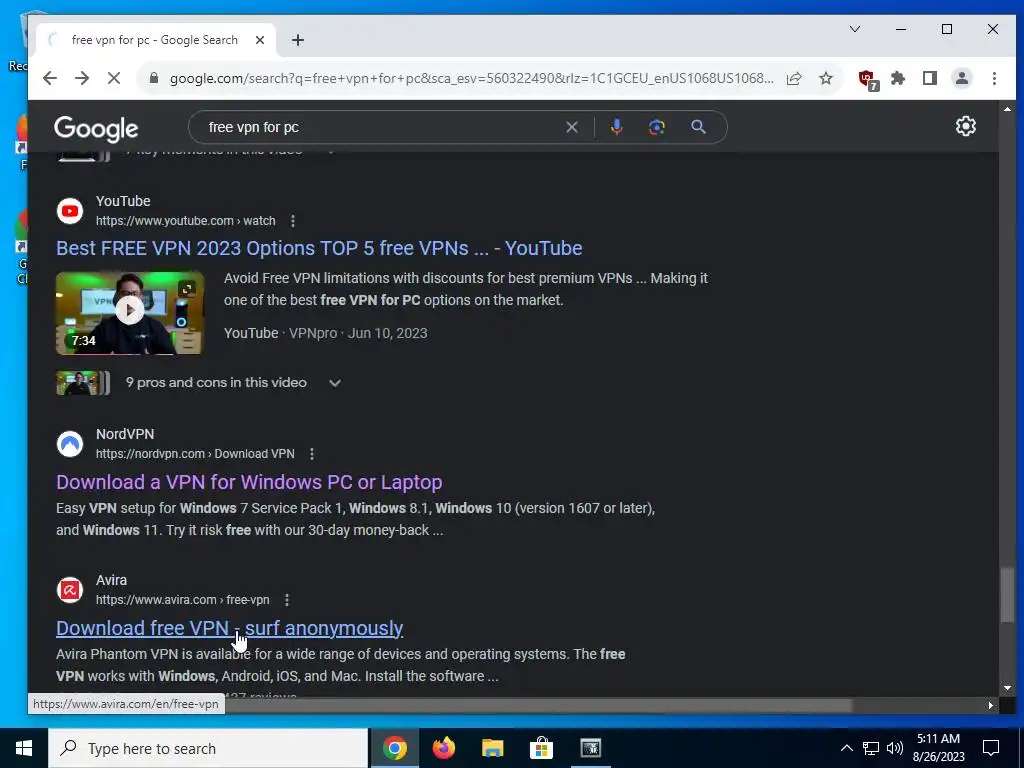This screenshot has width=1024, height=768.
Task: Go back to the previous page
Action: (50, 78)
